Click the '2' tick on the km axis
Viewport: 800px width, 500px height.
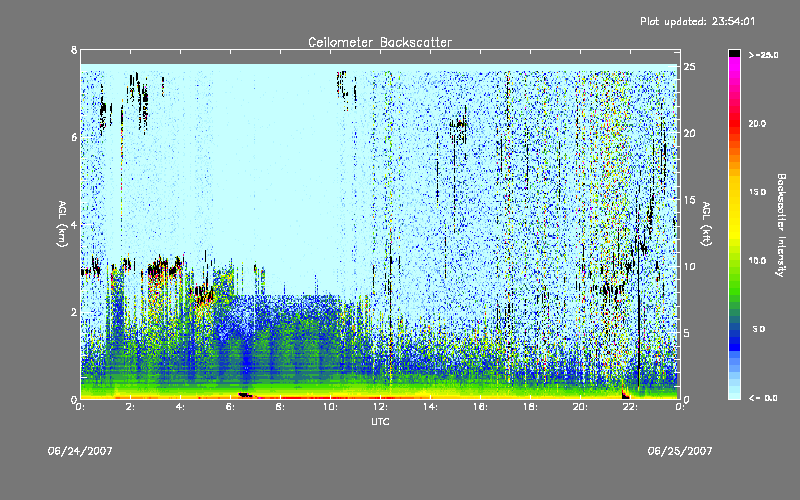tap(74, 312)
